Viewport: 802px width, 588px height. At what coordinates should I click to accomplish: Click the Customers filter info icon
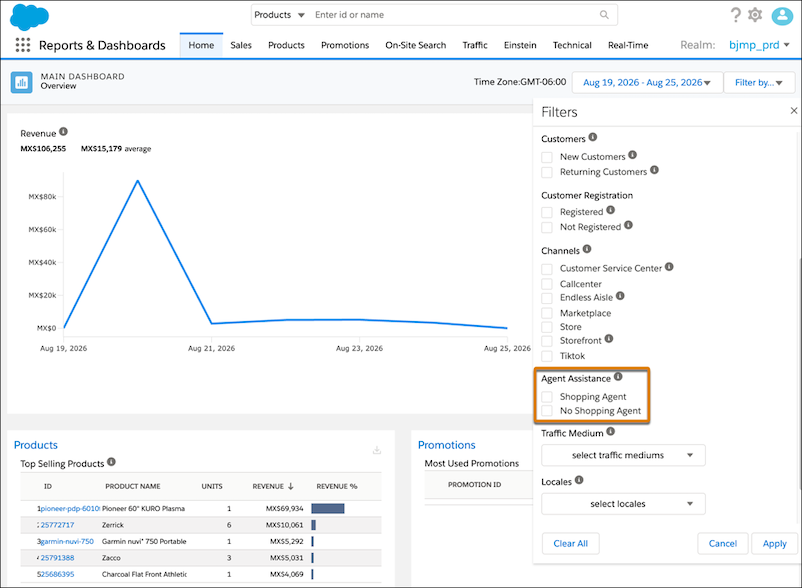(x=593, y=137)
